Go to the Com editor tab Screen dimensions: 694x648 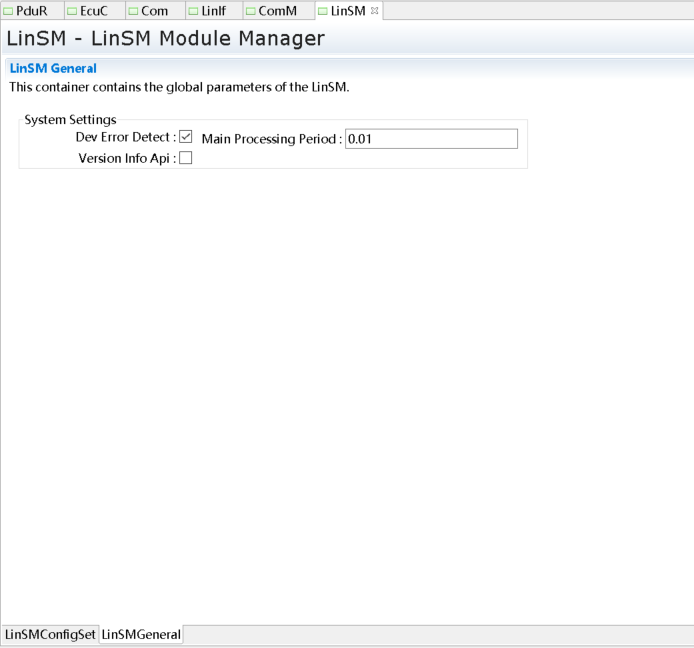pyautogui.click(x=154, y=11)
